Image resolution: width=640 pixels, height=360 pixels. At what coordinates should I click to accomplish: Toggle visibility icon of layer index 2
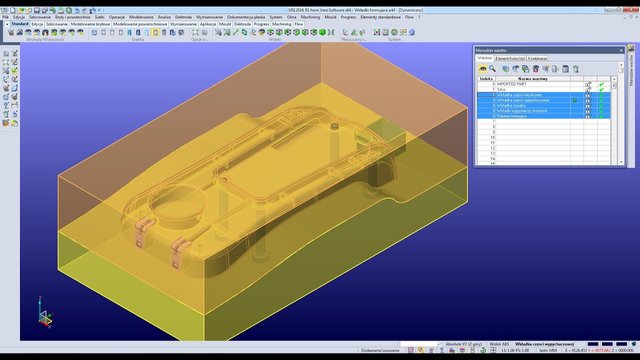[x=588, y=95]
